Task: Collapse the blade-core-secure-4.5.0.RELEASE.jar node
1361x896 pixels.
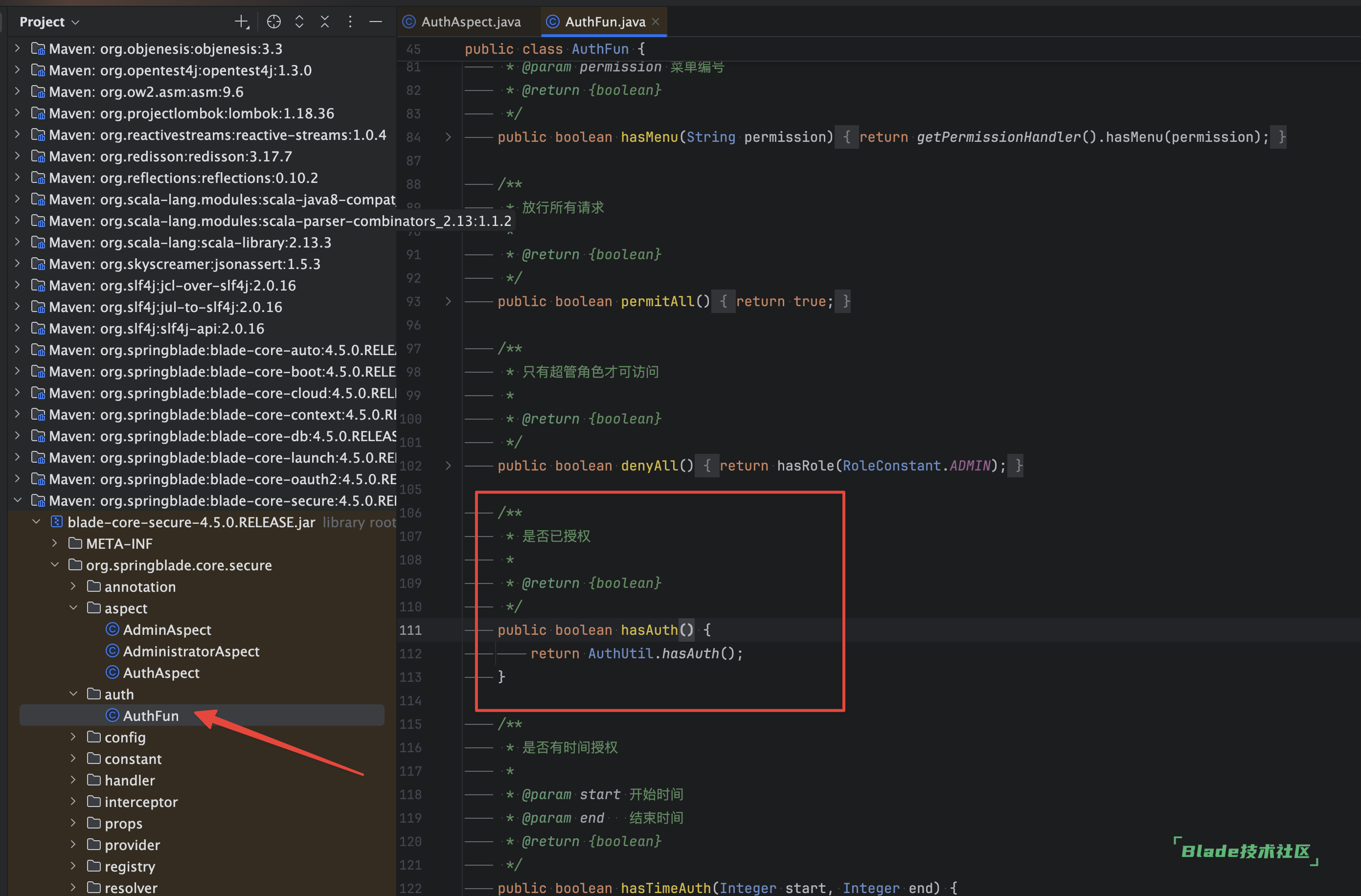Action: click(36, 522)
